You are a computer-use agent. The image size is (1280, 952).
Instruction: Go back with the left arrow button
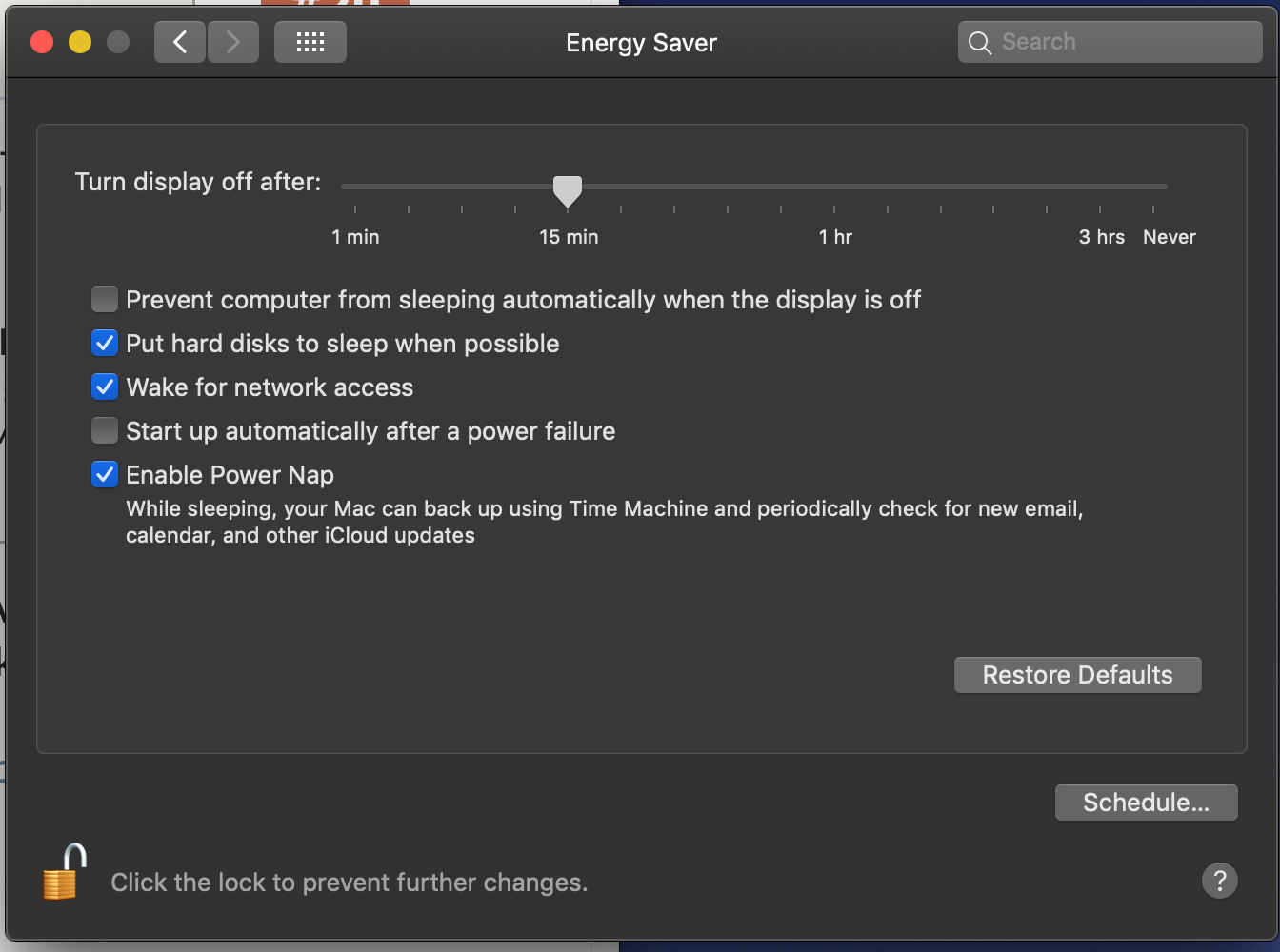point(180,42)
